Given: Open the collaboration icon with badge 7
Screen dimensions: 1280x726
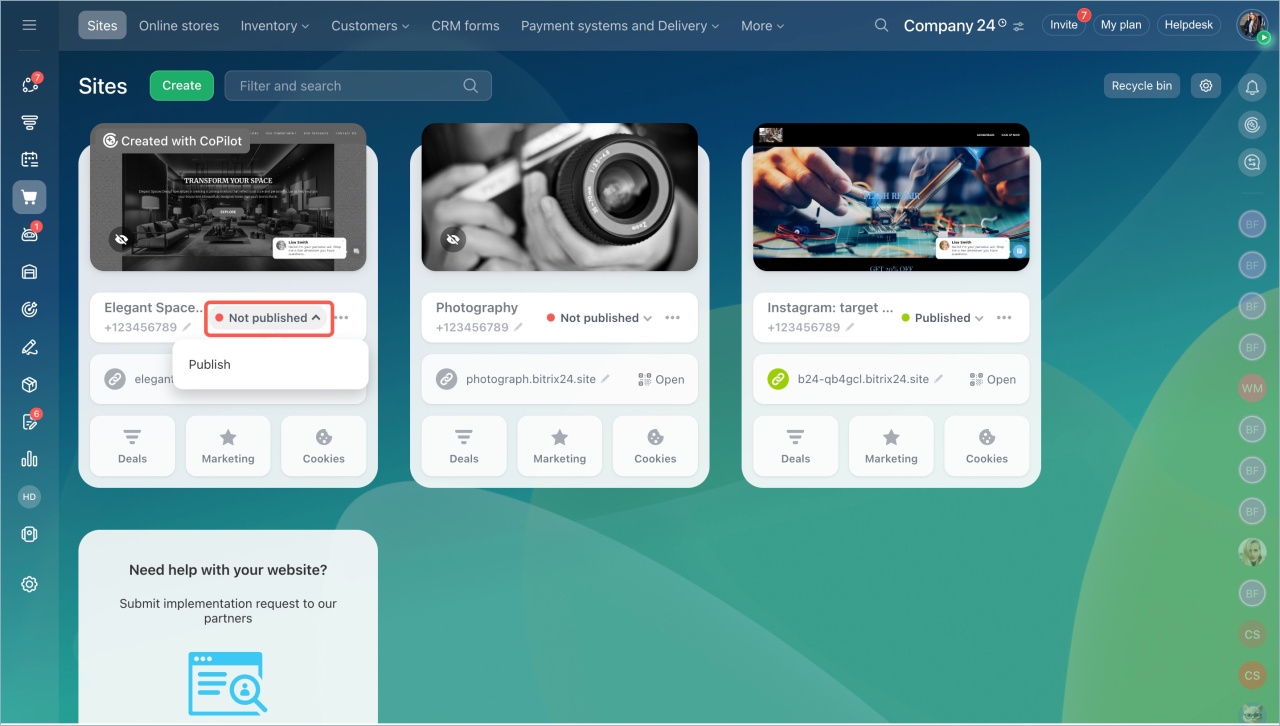Looking at the screenshot, I should tap(30, 85).
